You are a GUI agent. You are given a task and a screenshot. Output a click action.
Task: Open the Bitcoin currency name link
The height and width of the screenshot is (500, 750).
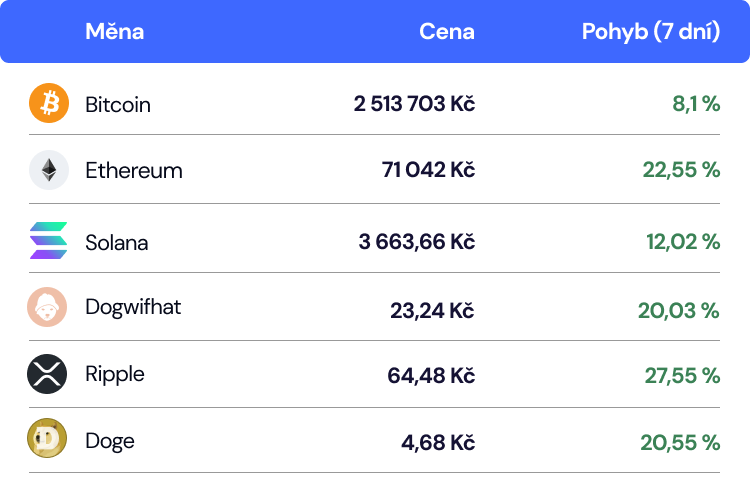[x=118, y=104]
